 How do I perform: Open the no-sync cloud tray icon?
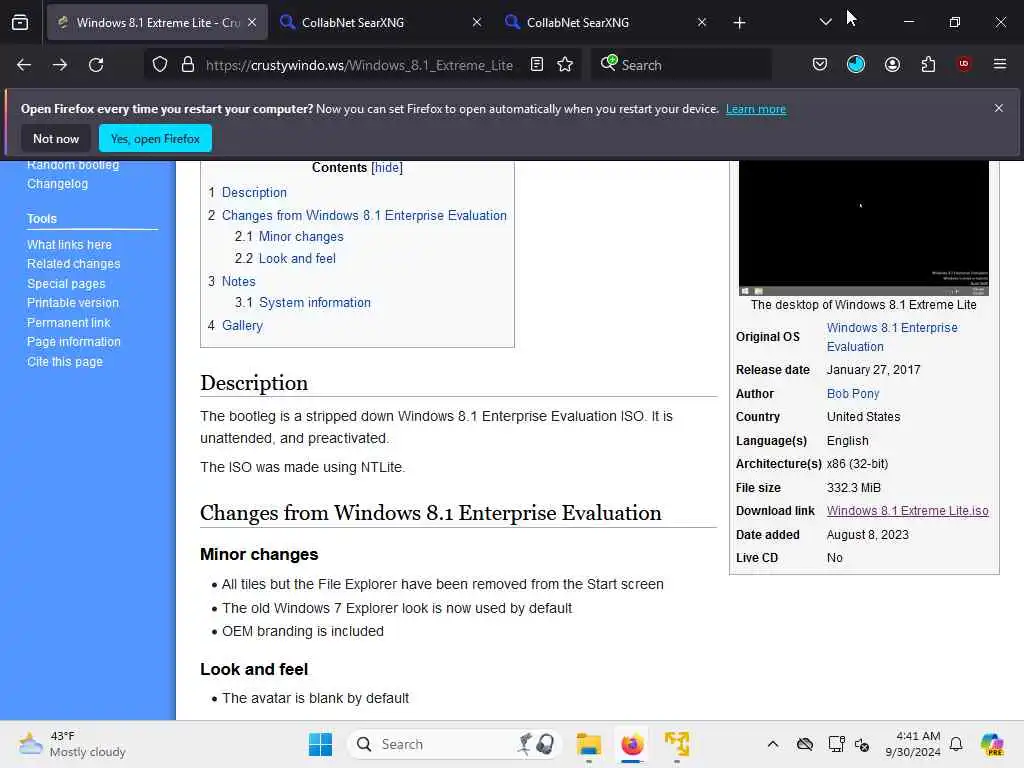pos(805,744)
